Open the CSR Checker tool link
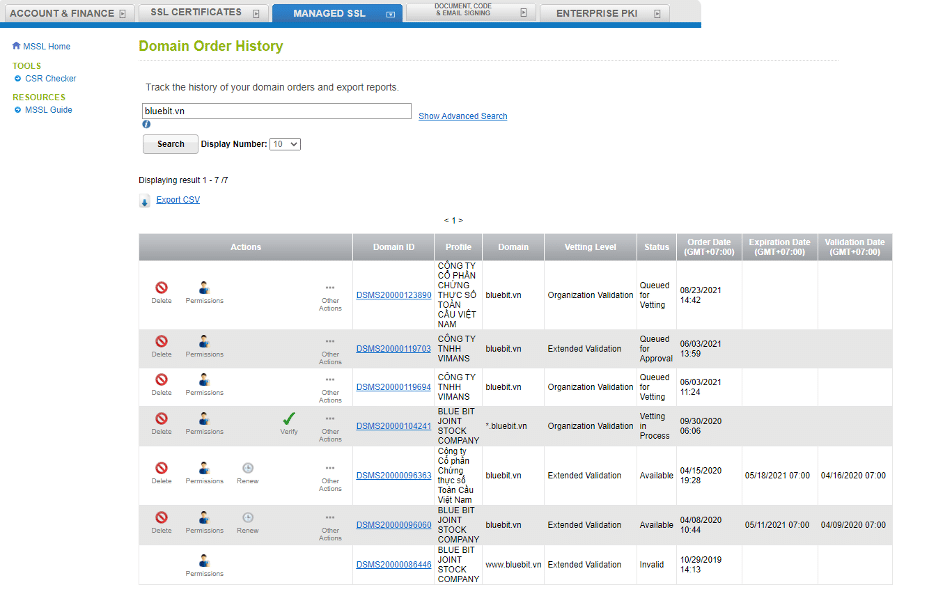Image resolution: width=936 pixels, height=594 pixels. click(x=50, y=78)
